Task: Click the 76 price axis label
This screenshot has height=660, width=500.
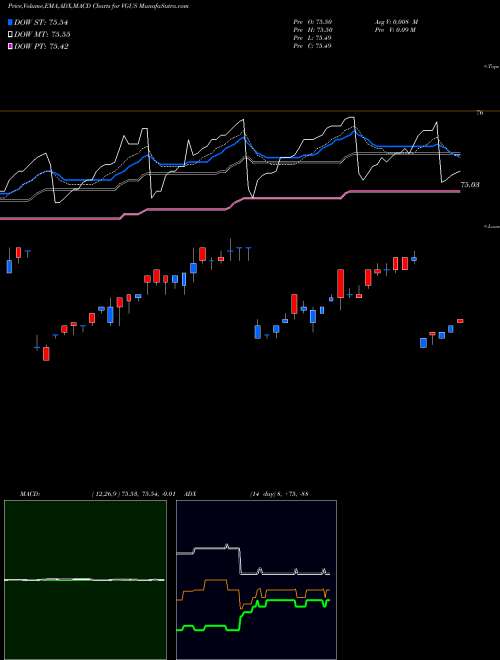Action: (x=479, y=113)
